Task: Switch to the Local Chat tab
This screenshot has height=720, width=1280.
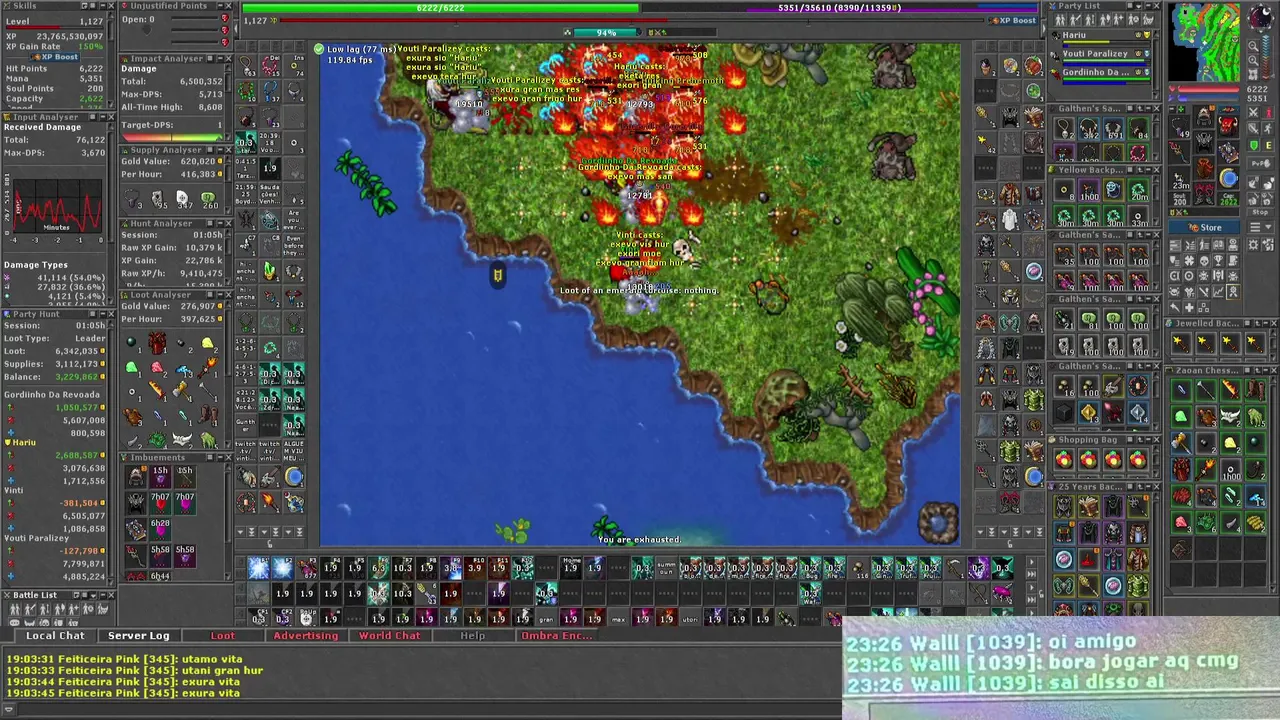Action: 55,636
